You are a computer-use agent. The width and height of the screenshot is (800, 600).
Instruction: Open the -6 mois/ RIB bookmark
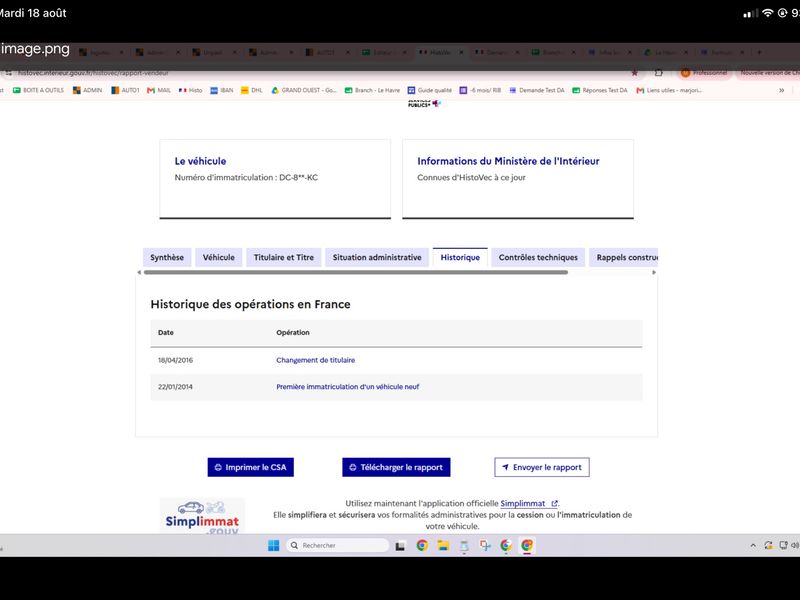(x=480, y=90)
